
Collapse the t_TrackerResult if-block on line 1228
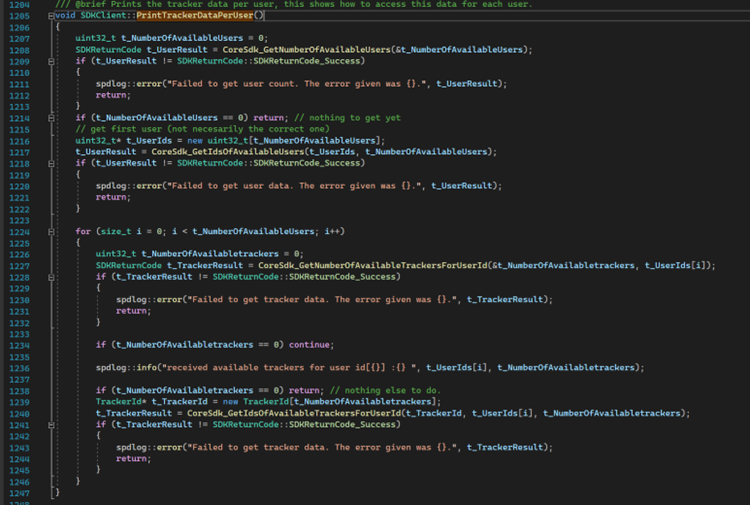click(51, 277)
